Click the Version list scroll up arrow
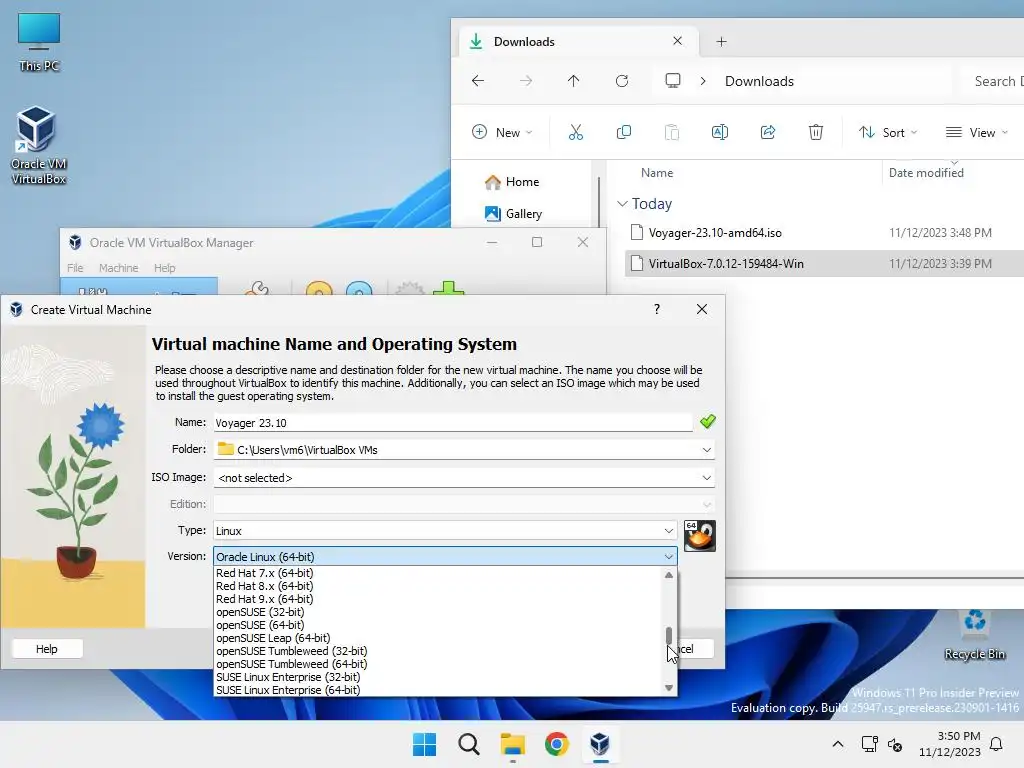Viewport: 1024px width, 768px height. point(669,575)
